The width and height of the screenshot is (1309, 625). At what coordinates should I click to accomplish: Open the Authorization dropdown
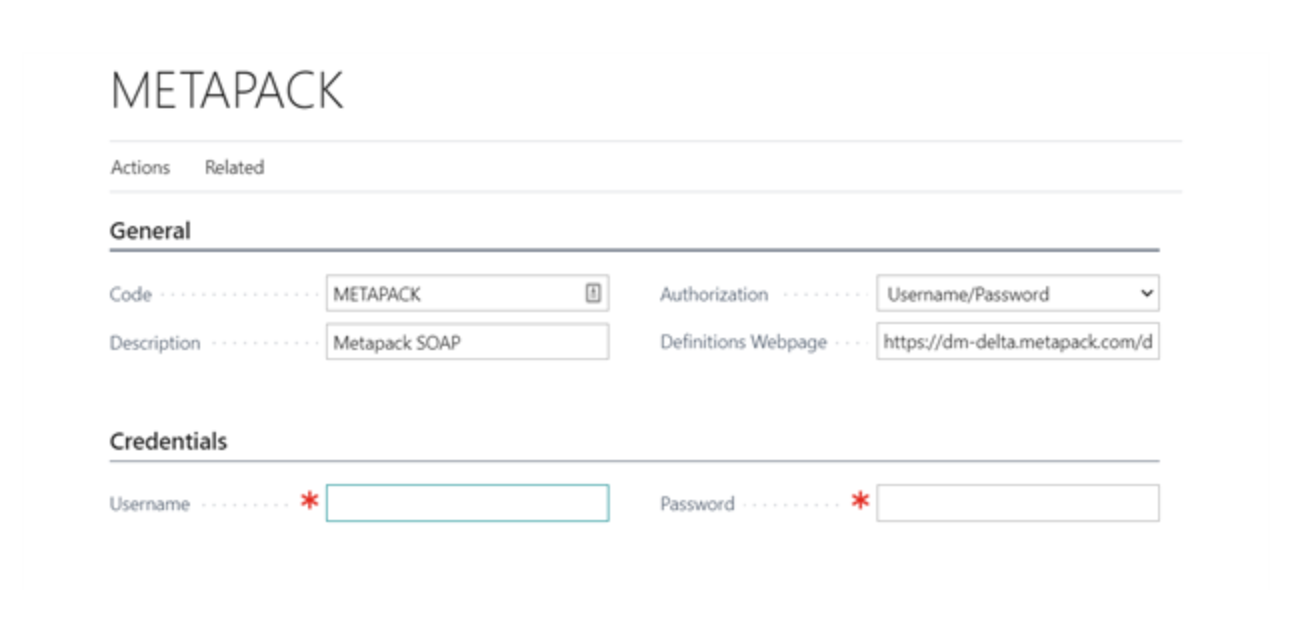pyautogui.click(x=1018, y=294)
